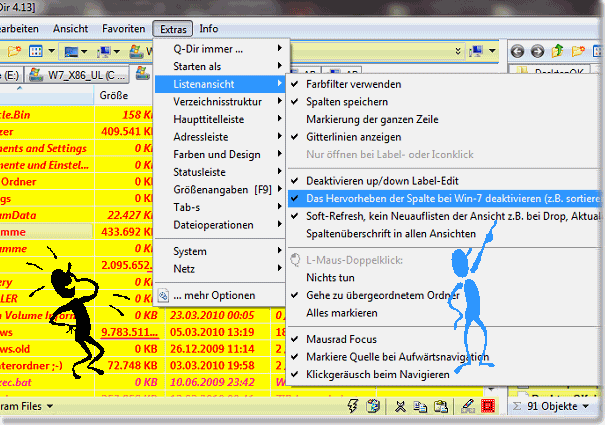This screenshot has width=605, height=425.
Task: Click the new folder icon in left pane toolbar
Action: (x=14, y=51)
